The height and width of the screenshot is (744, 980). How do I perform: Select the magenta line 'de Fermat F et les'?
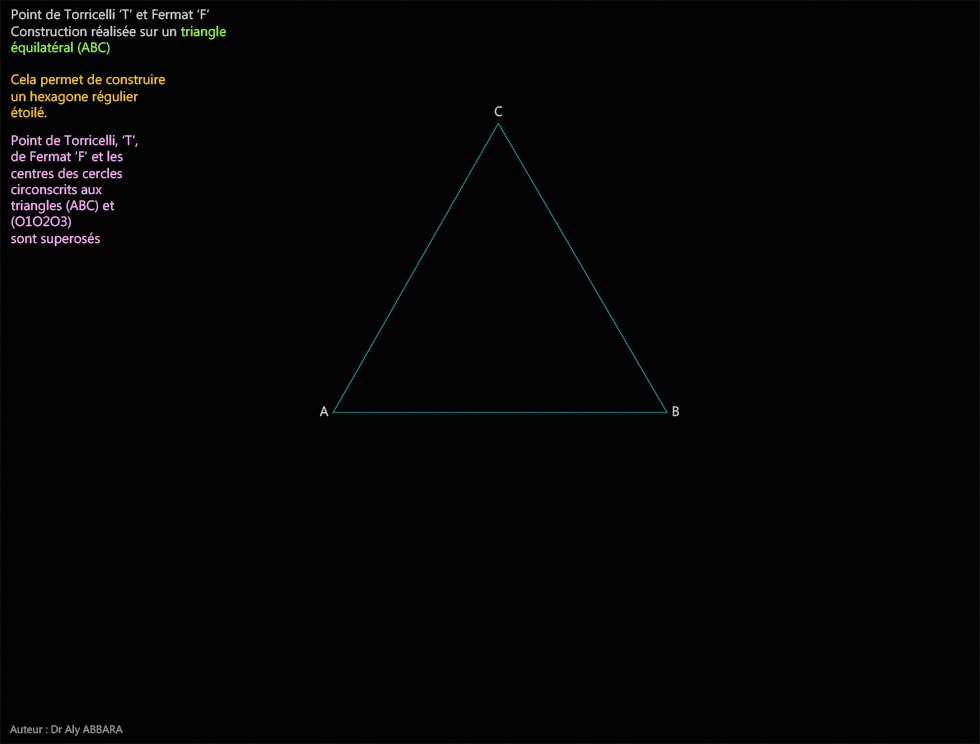pyautogui.click(x=66, y=156)
